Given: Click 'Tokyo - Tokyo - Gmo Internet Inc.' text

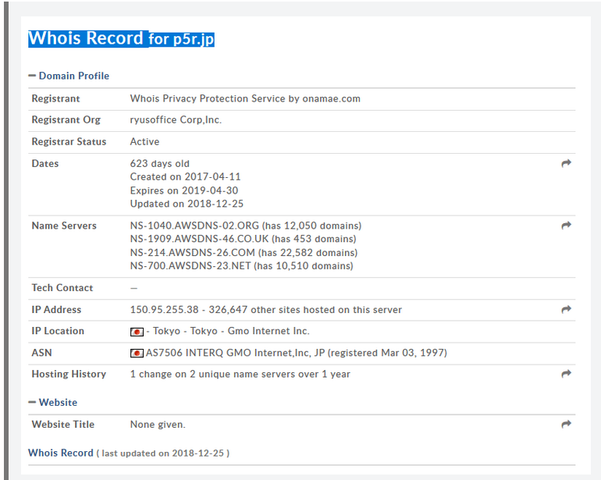Looking at the screenshot, I should (231, 331).
